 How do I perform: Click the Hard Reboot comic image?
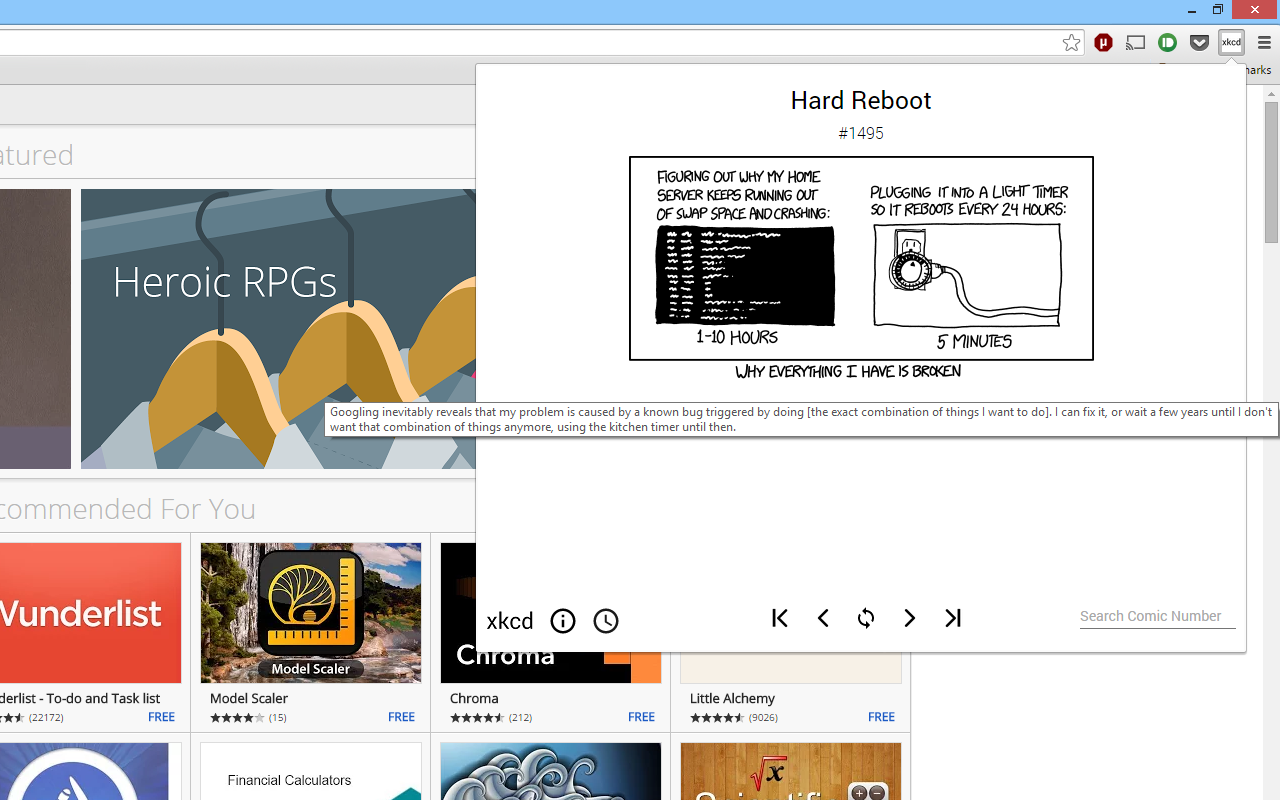pyautogui.click(x=861, y=269)
